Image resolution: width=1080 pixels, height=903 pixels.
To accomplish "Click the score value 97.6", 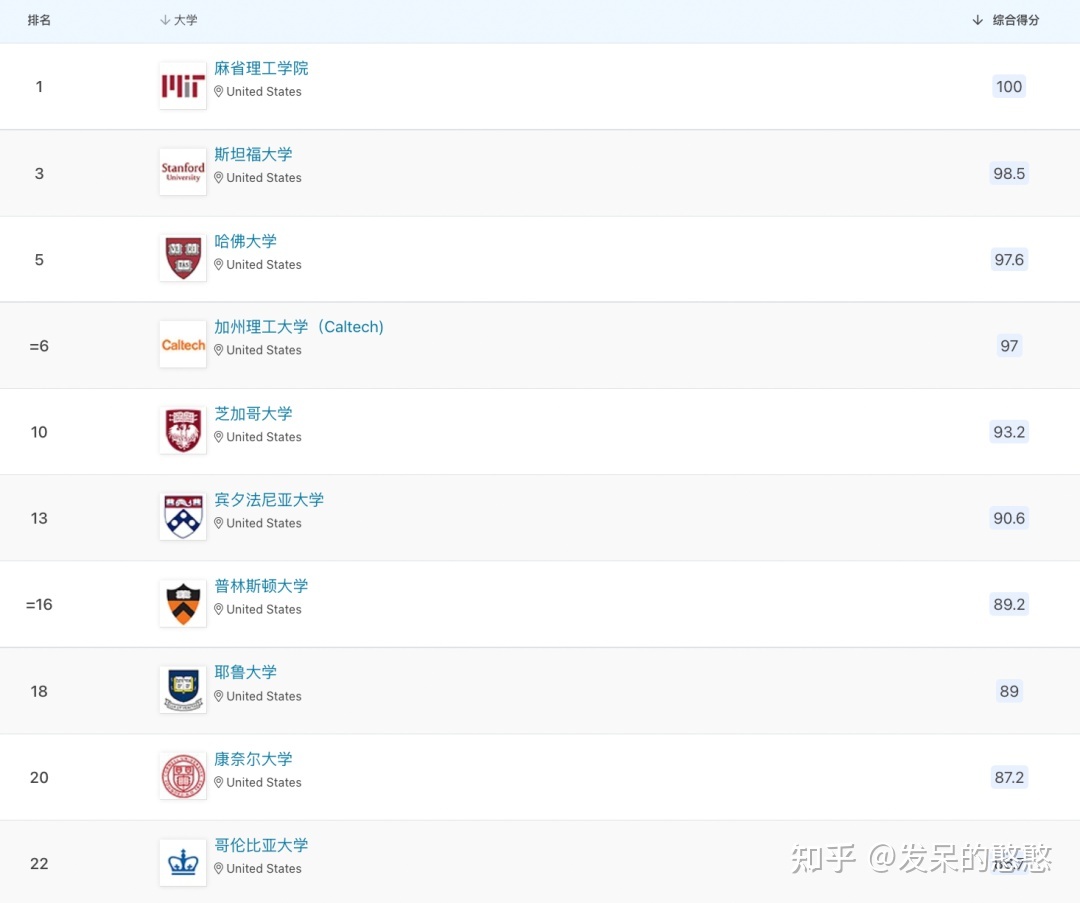I will (1008, 259).
